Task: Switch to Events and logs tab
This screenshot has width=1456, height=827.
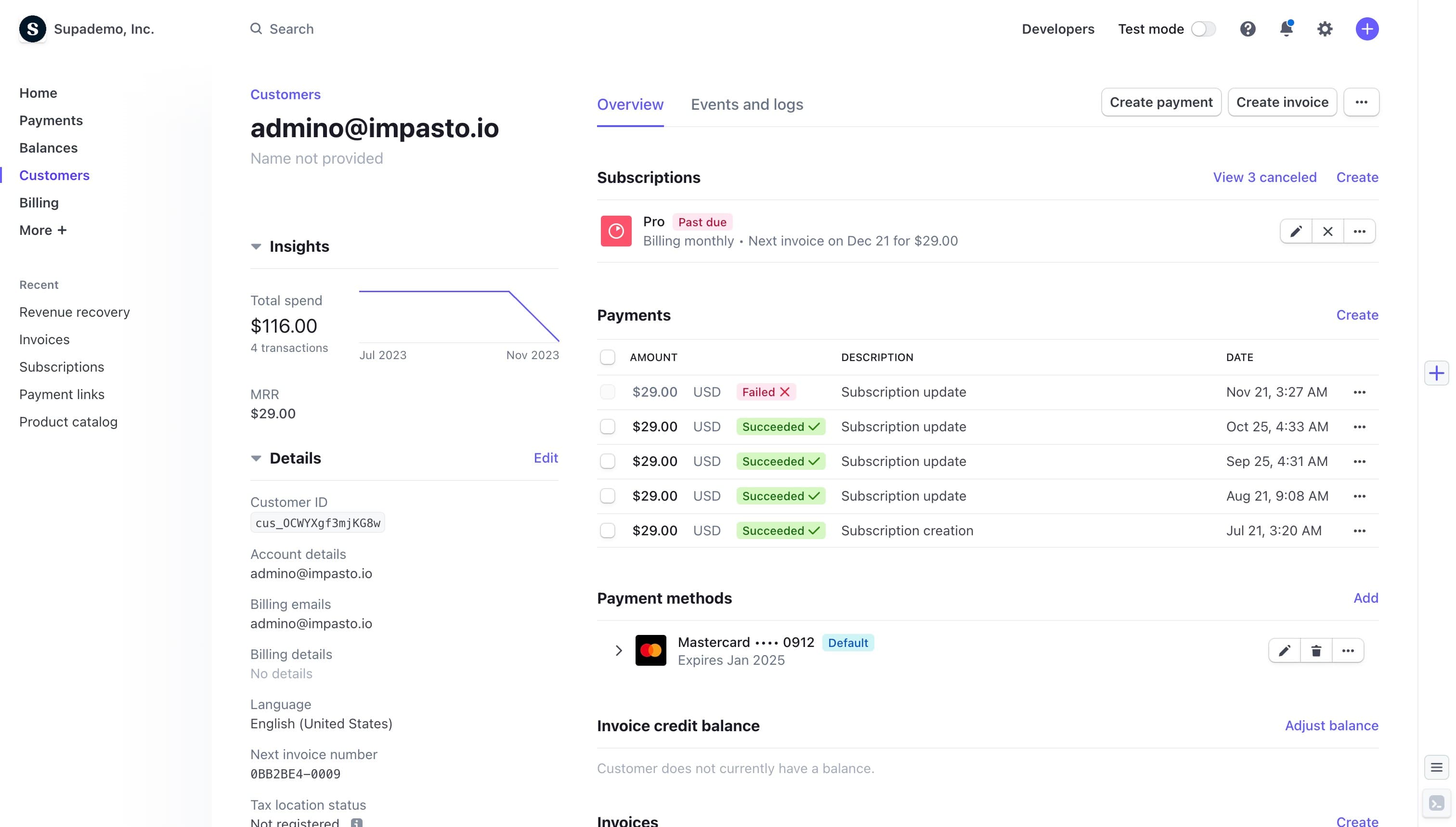Action: click(x=746, y=104)
